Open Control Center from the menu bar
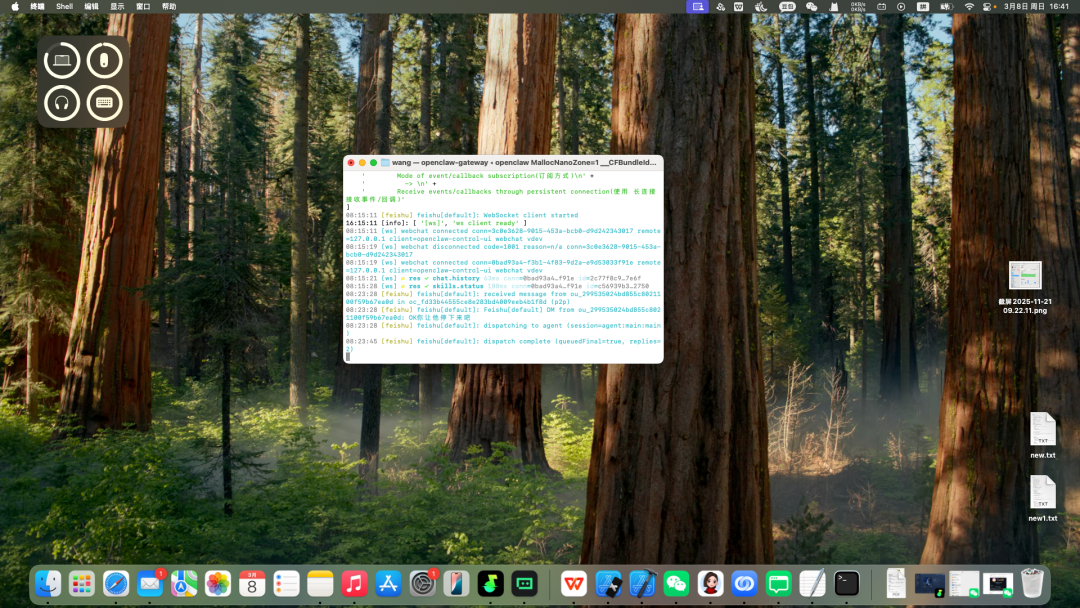This screenshot has height=608, width=1080. [x=988, y=6]
